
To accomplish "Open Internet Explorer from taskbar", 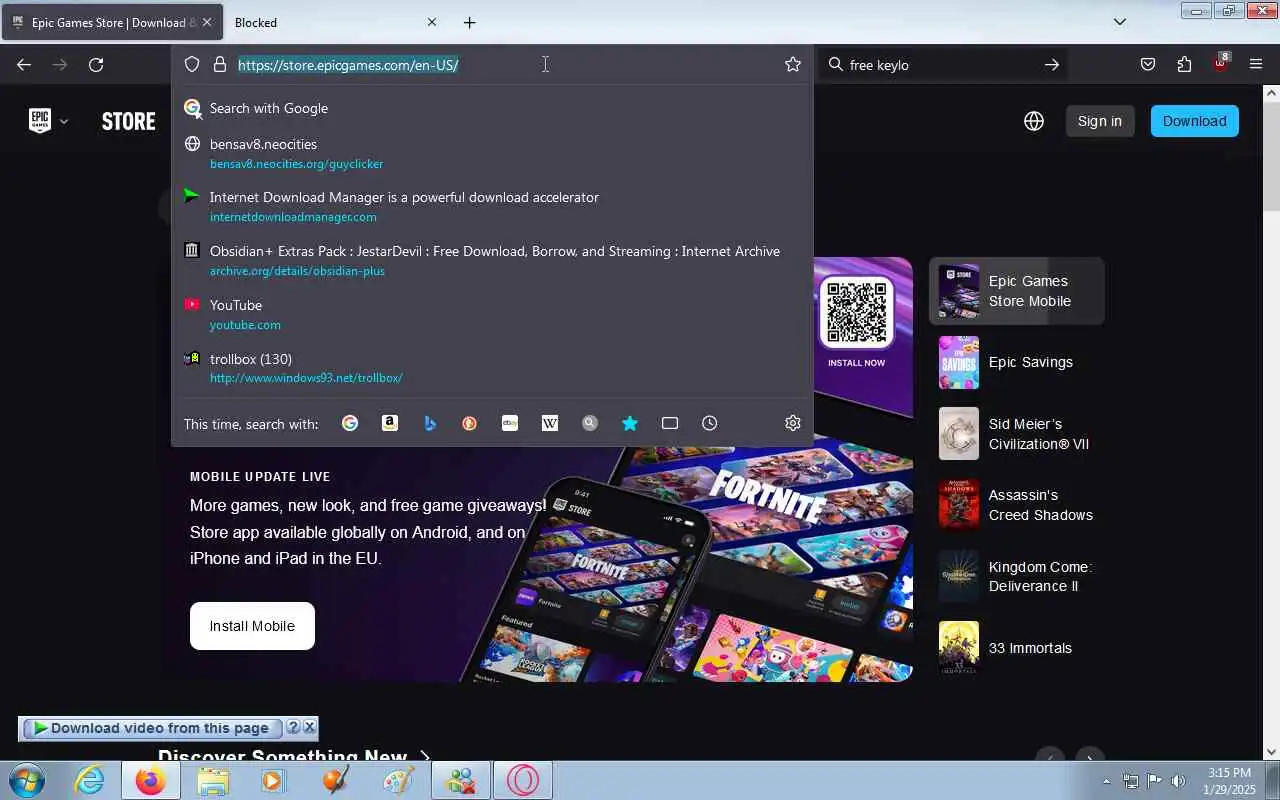I will 90,780.
